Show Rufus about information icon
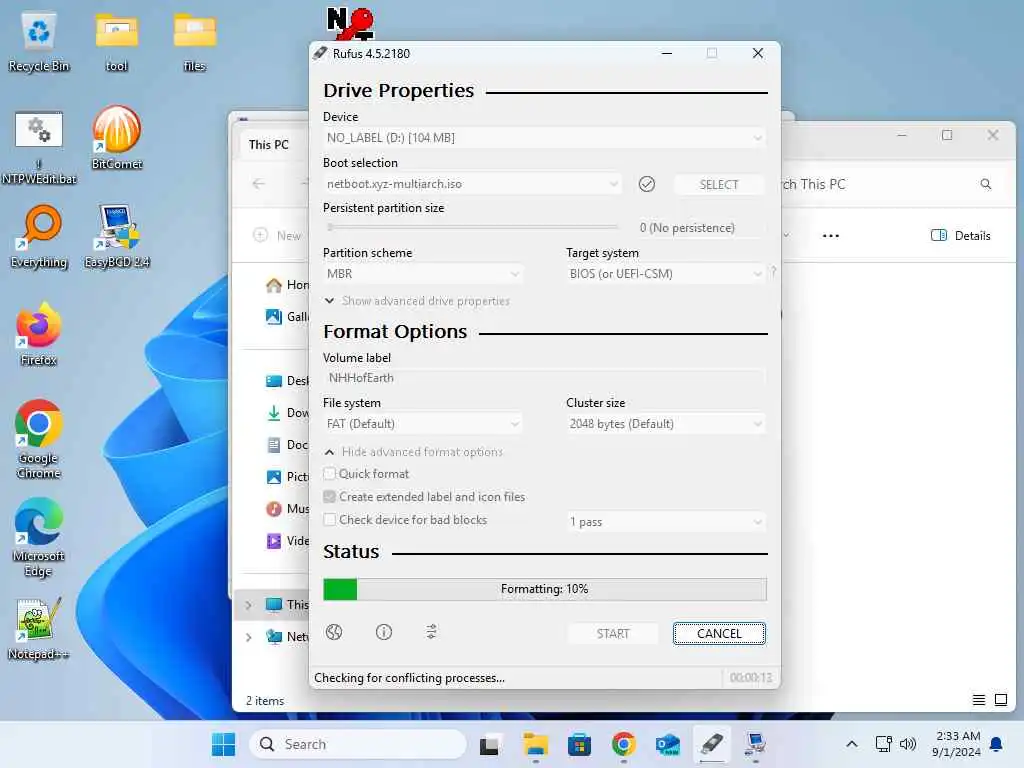The height and width of the screenshot is (768, 1024). (x=384, y=632)
